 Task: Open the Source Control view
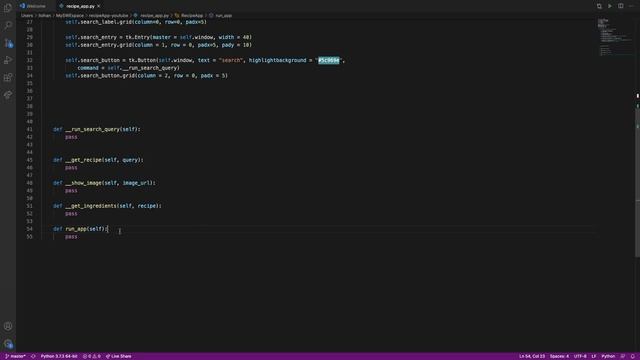coord(8,43)
